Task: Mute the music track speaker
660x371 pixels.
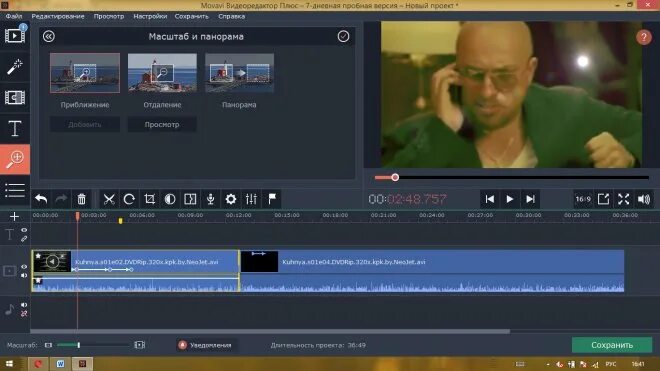Action: point(24,304)
